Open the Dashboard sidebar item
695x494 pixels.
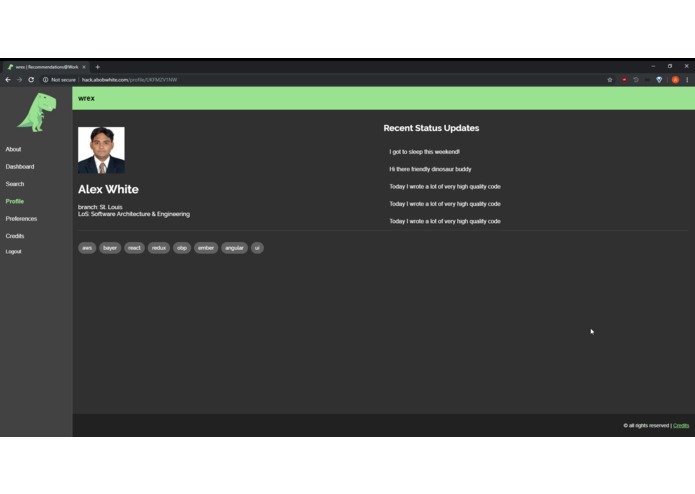pyautogui.click(x=20, y=167)
